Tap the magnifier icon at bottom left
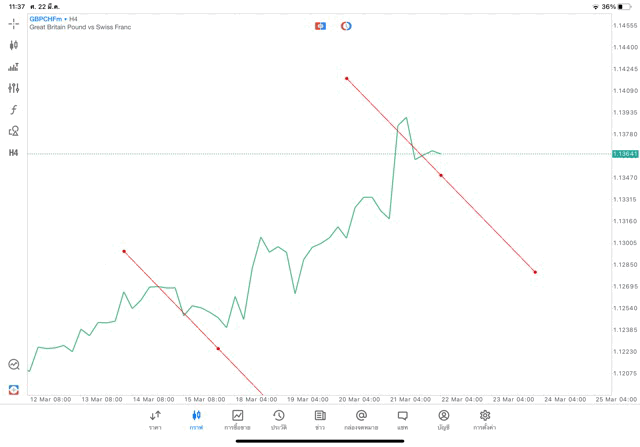Viewport: 640px width, 447px height. [14, 365]
